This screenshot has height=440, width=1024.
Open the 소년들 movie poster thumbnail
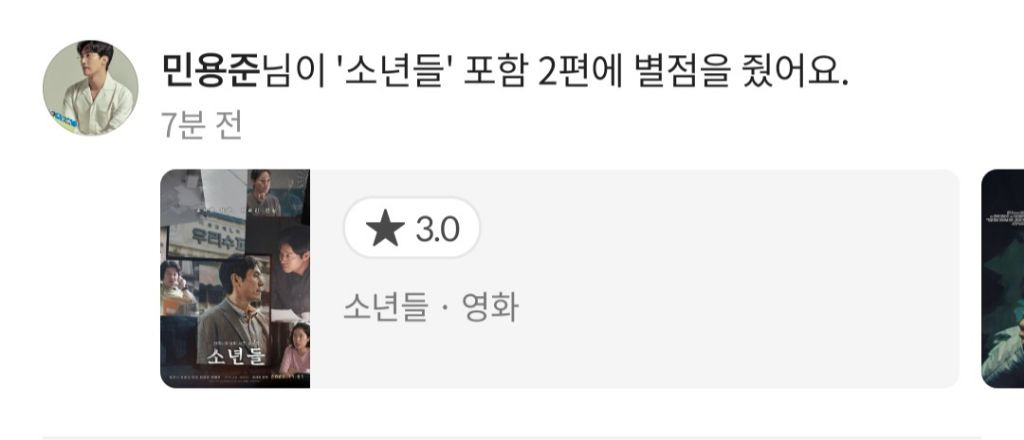click(x=235, y=279)
